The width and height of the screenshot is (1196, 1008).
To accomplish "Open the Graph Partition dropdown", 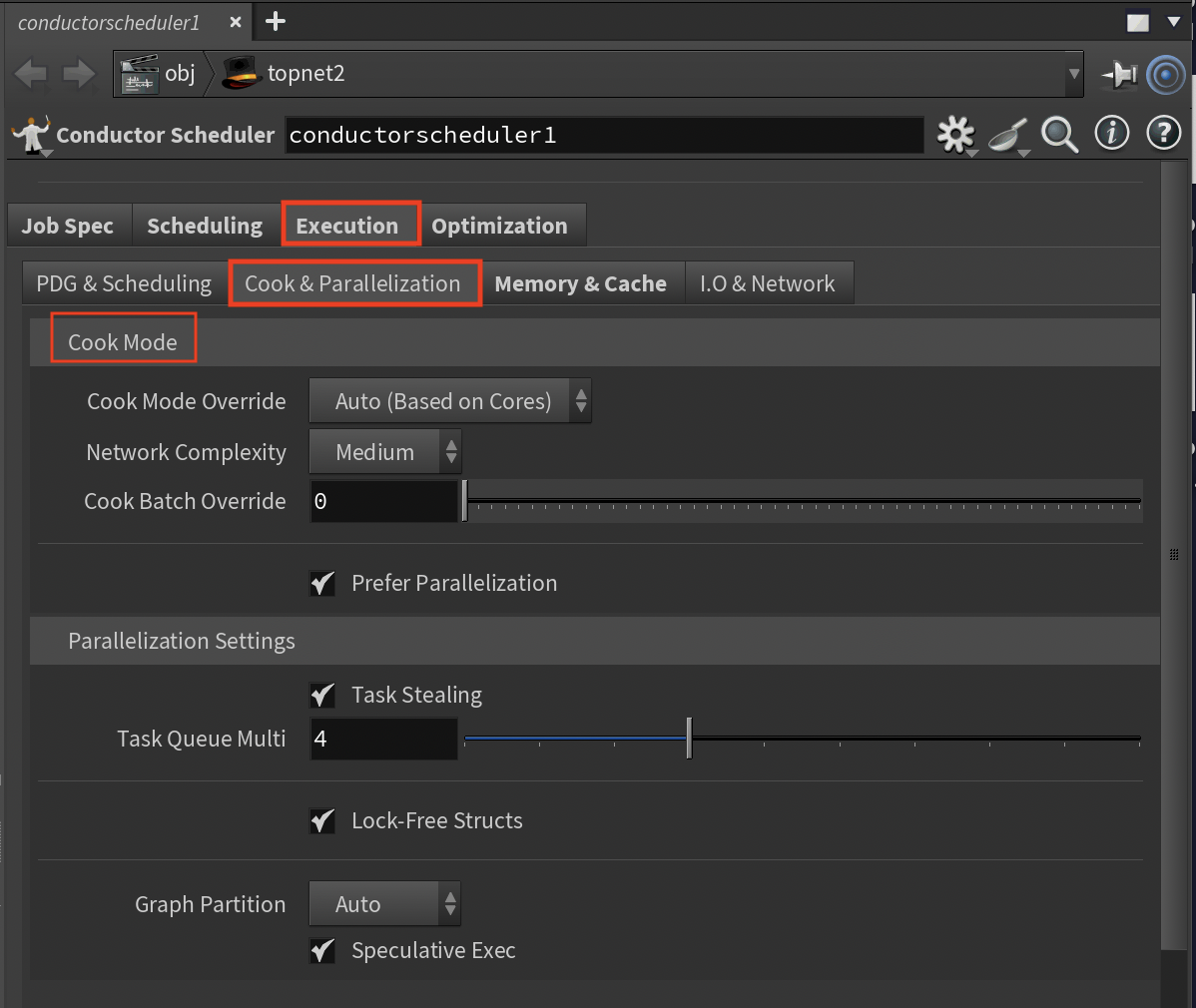I will pos(384,904).
